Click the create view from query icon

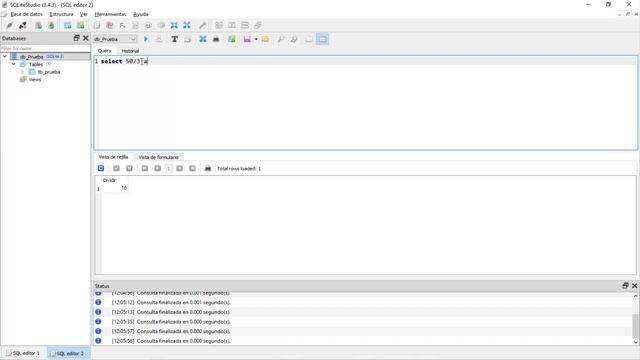232,39
